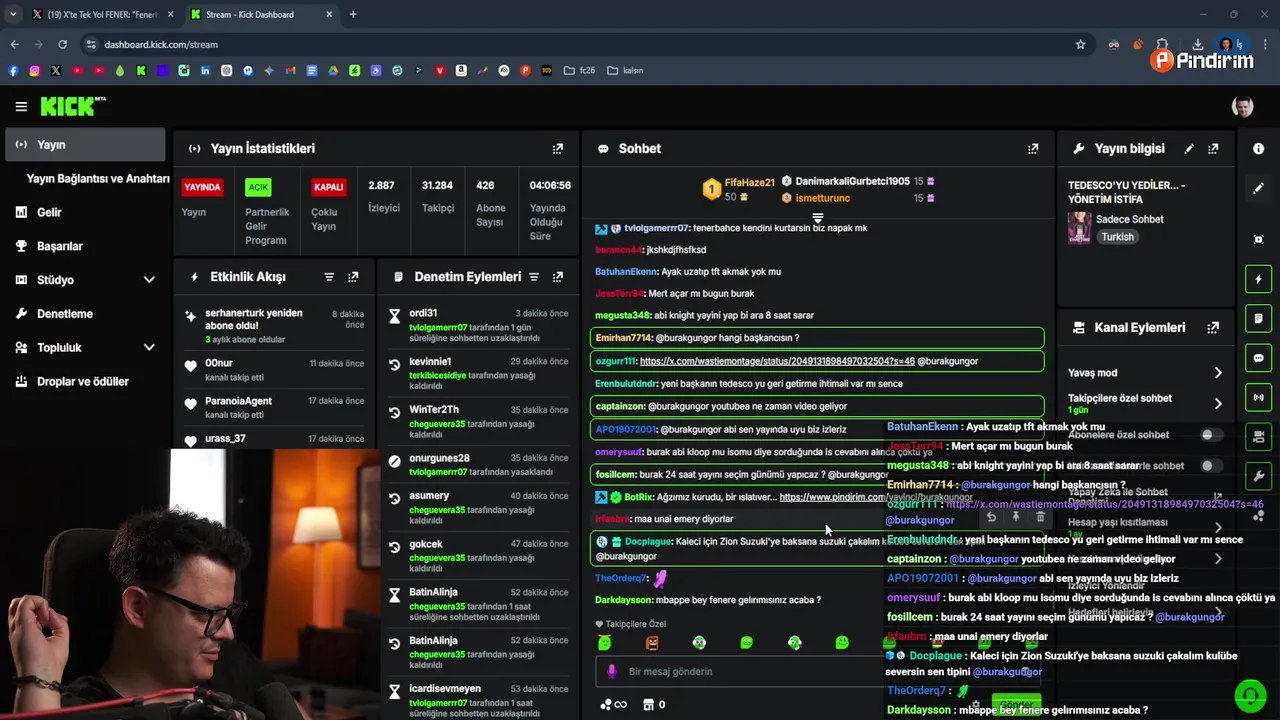This screenshot has width=1280, height=720.
Task: Click the first green emote below chat
Action: pos(604,643)
